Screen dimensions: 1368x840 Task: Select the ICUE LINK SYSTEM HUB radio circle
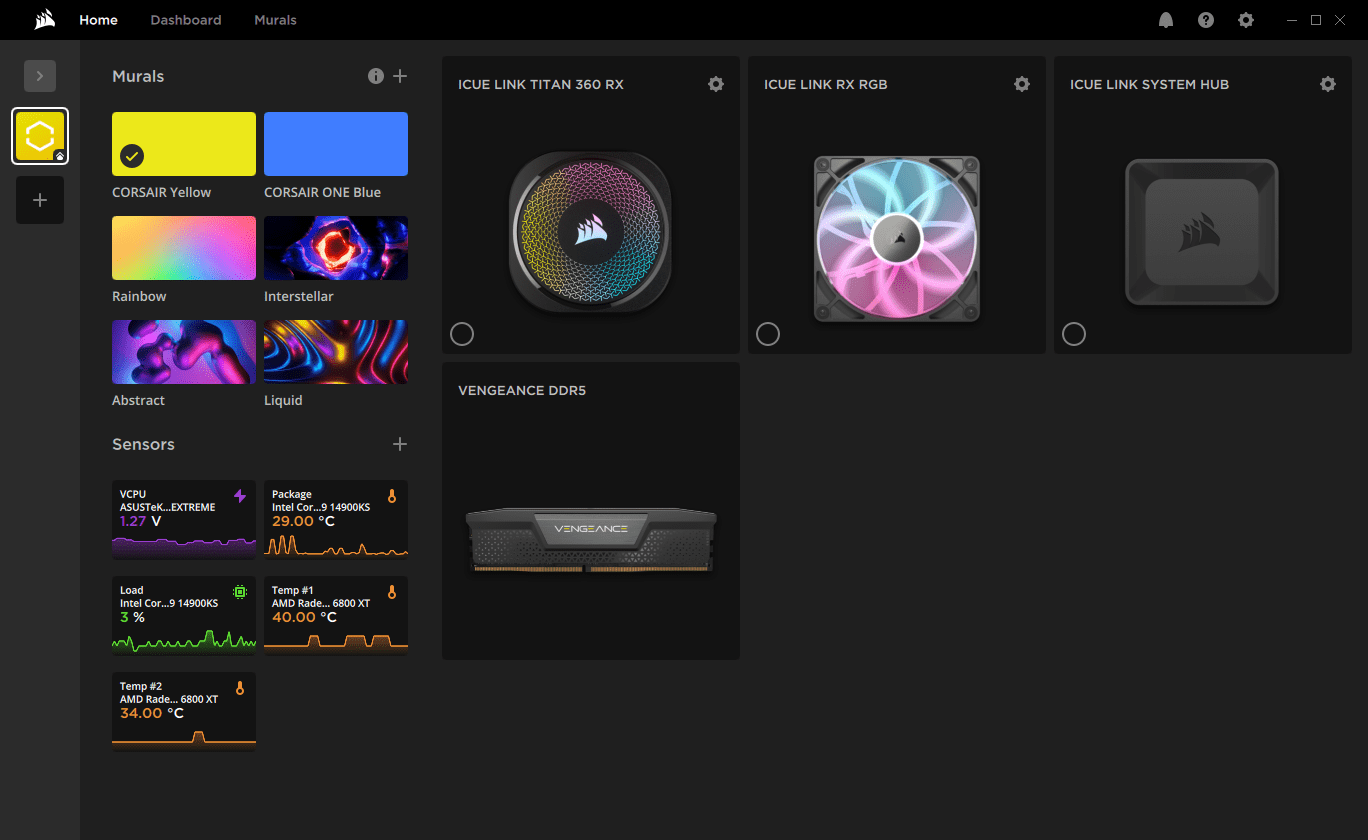(1074, 334)
